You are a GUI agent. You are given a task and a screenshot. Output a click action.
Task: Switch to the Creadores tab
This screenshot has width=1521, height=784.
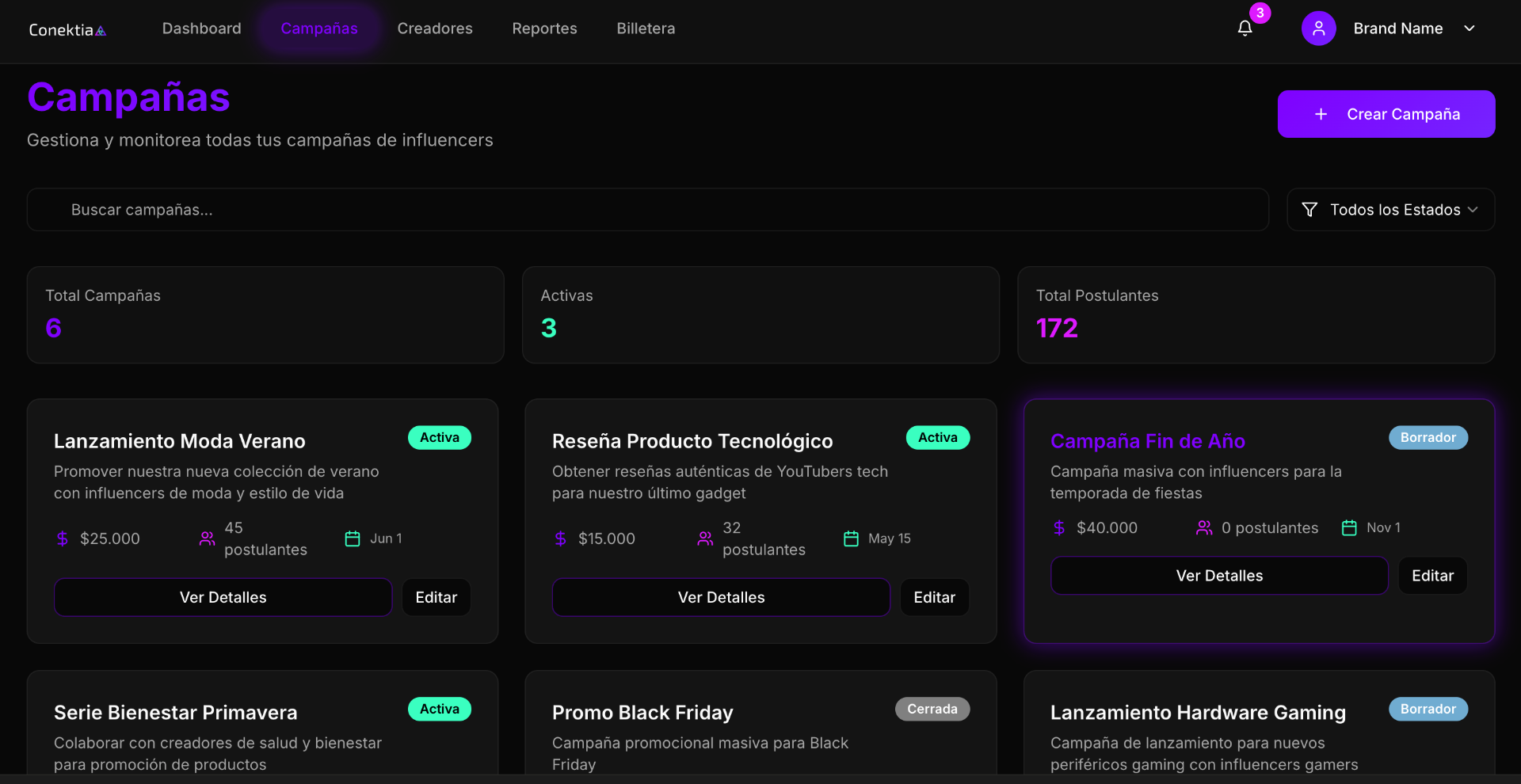pyautogui.click(x=435, y=28)
